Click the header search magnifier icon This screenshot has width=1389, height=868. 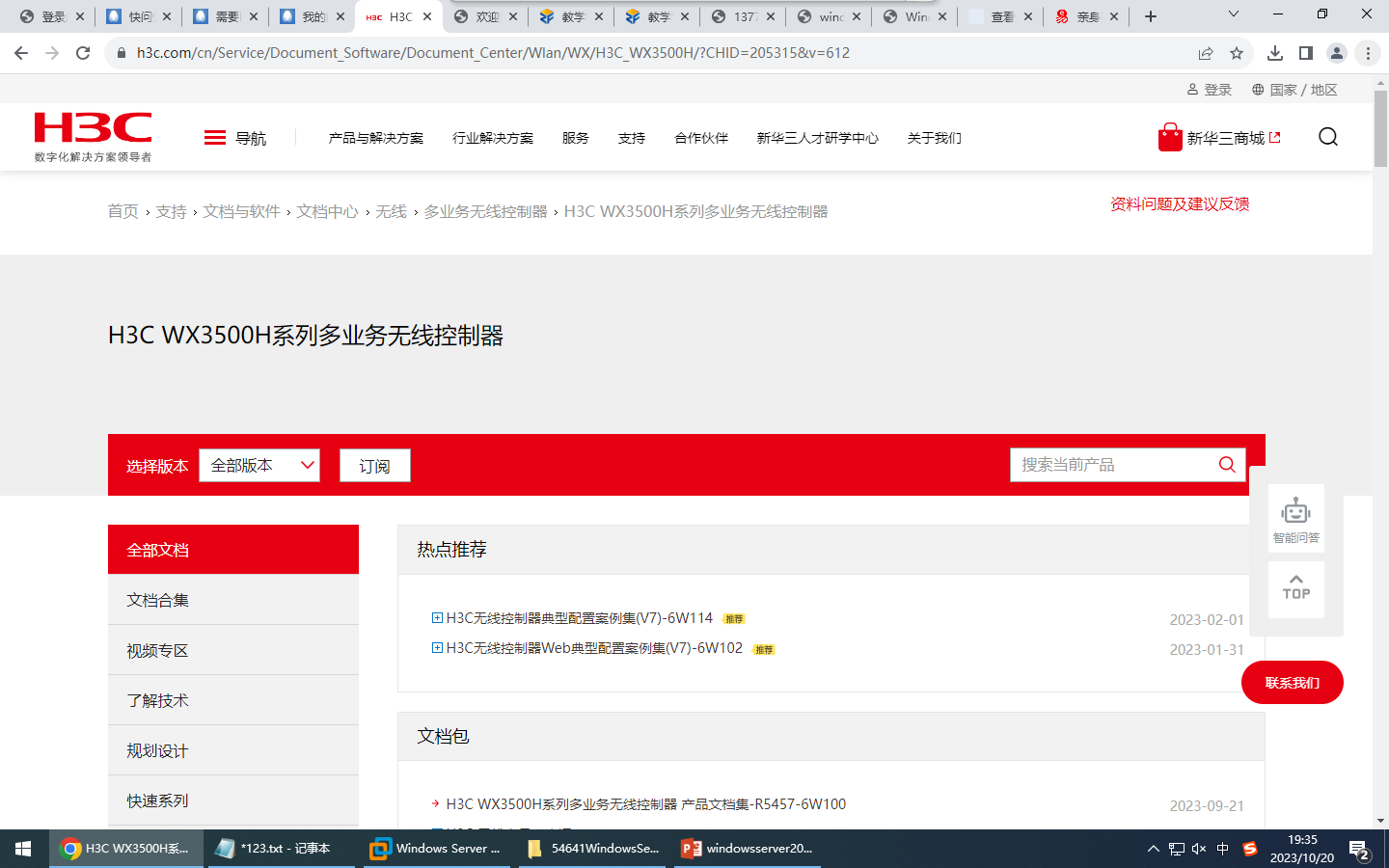tap(1328, 137)
